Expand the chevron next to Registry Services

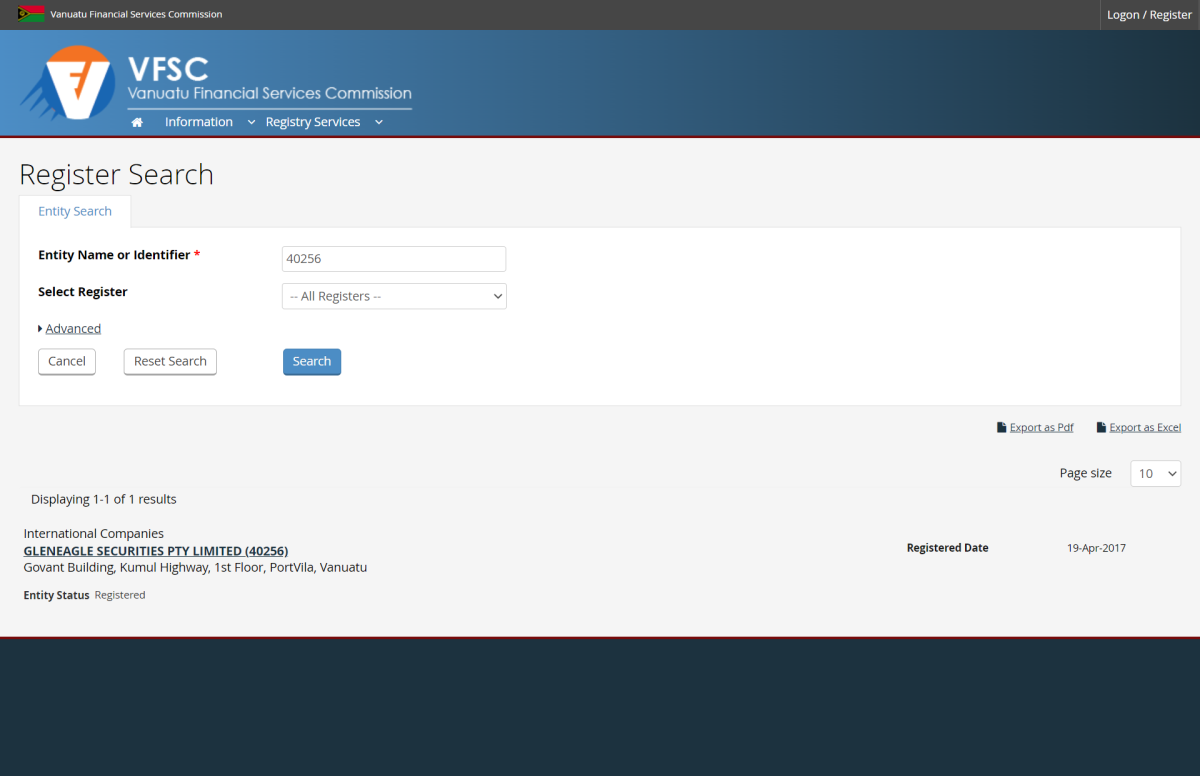[x=378, y=122]
